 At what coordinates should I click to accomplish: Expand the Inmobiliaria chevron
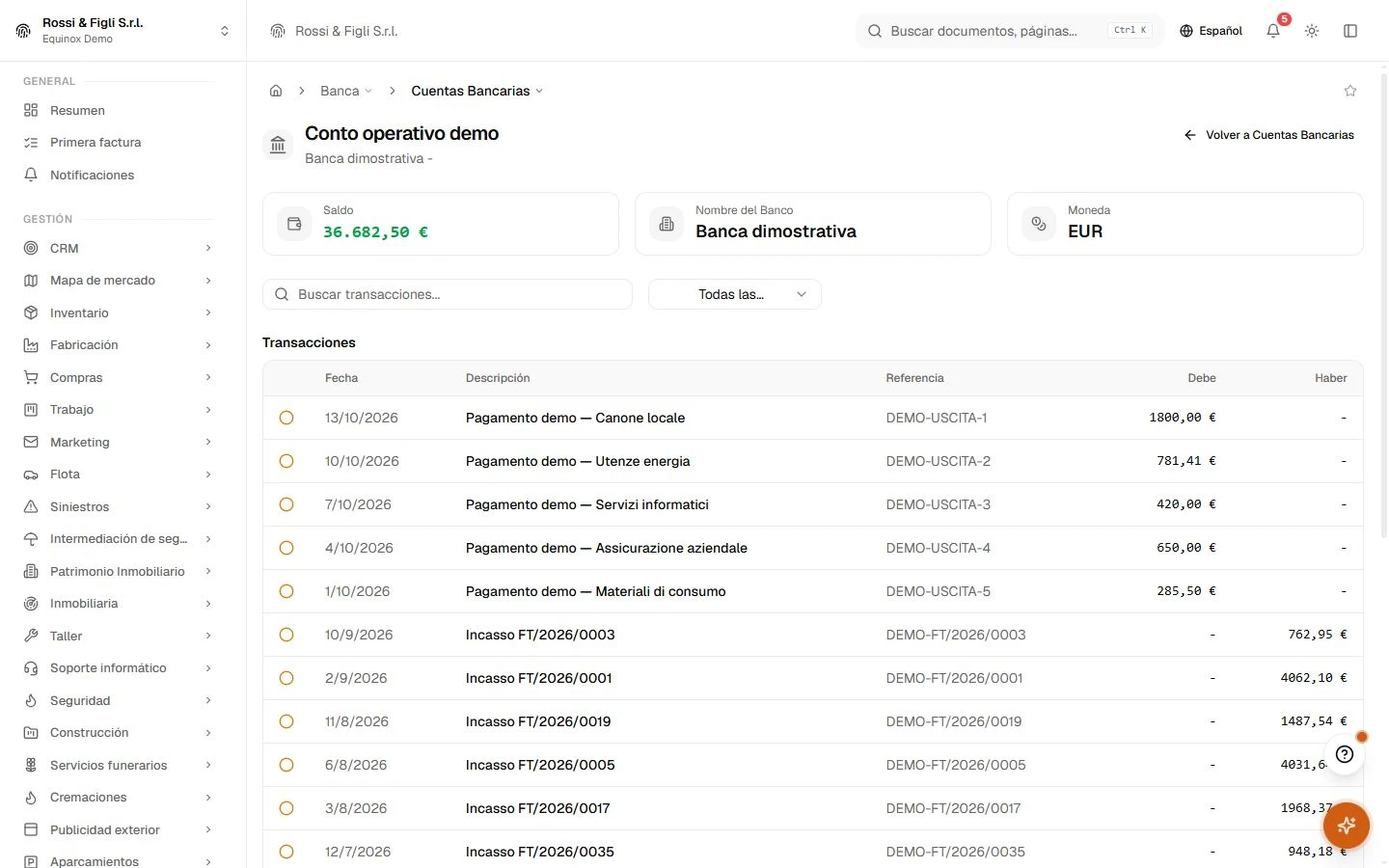tap(208, 604)
